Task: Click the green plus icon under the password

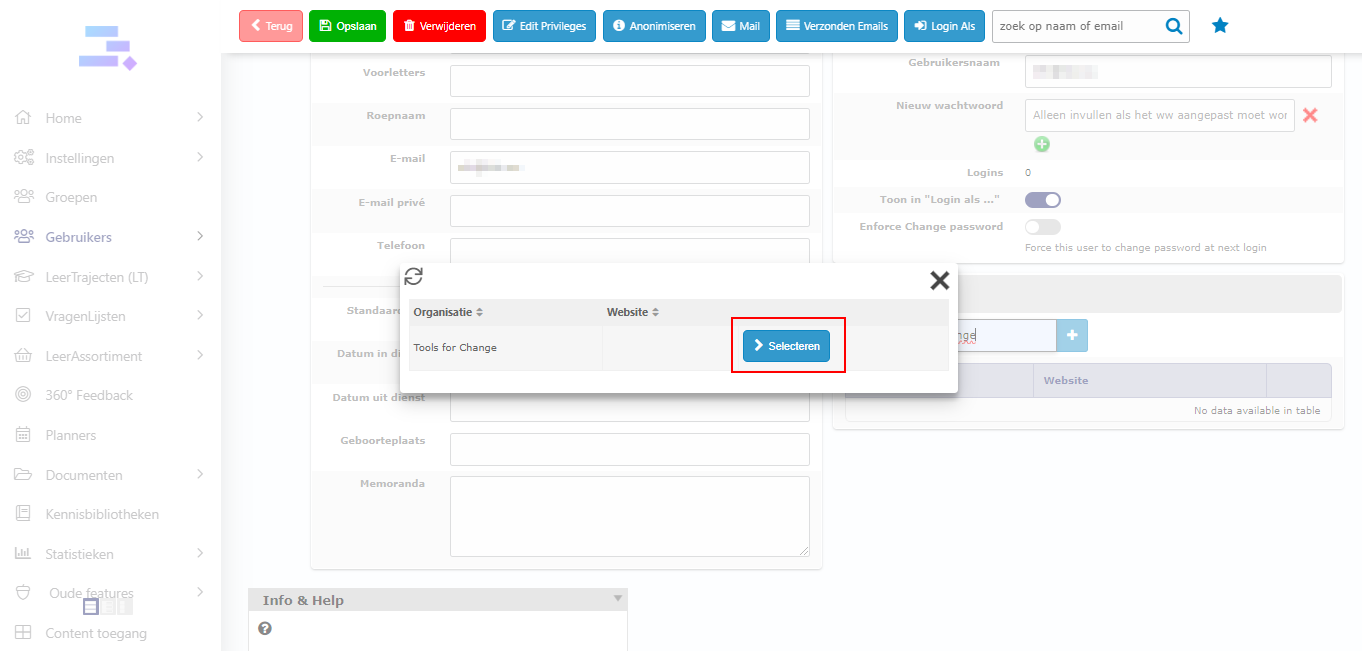Action: [1042, 145]
